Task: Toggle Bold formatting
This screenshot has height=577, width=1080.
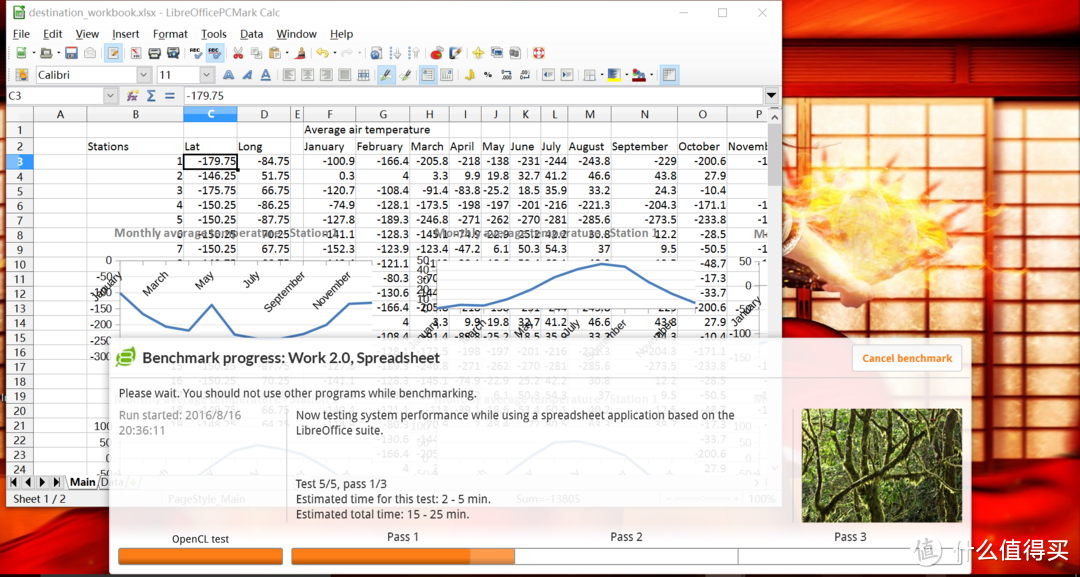Action: point(229,75)
